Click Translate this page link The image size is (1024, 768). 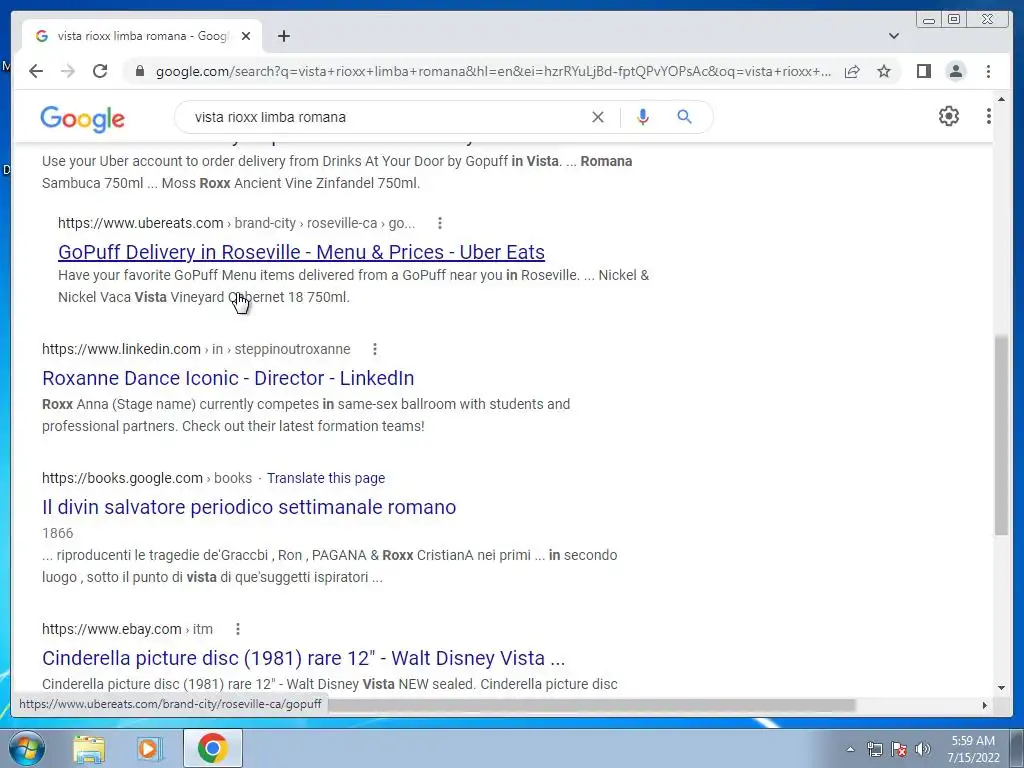click(x=326, y=478)
